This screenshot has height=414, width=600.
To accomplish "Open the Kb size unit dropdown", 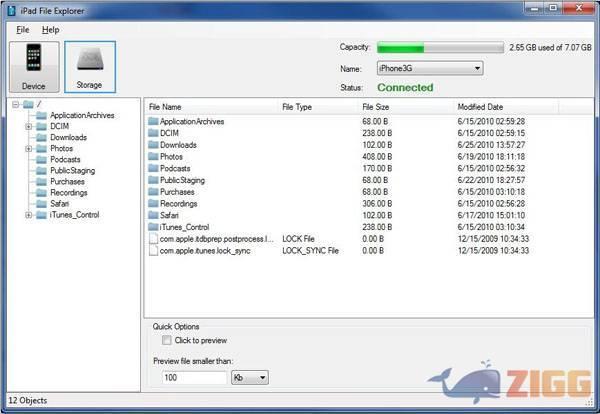I will pyautogui.click(x=249, y=378).
